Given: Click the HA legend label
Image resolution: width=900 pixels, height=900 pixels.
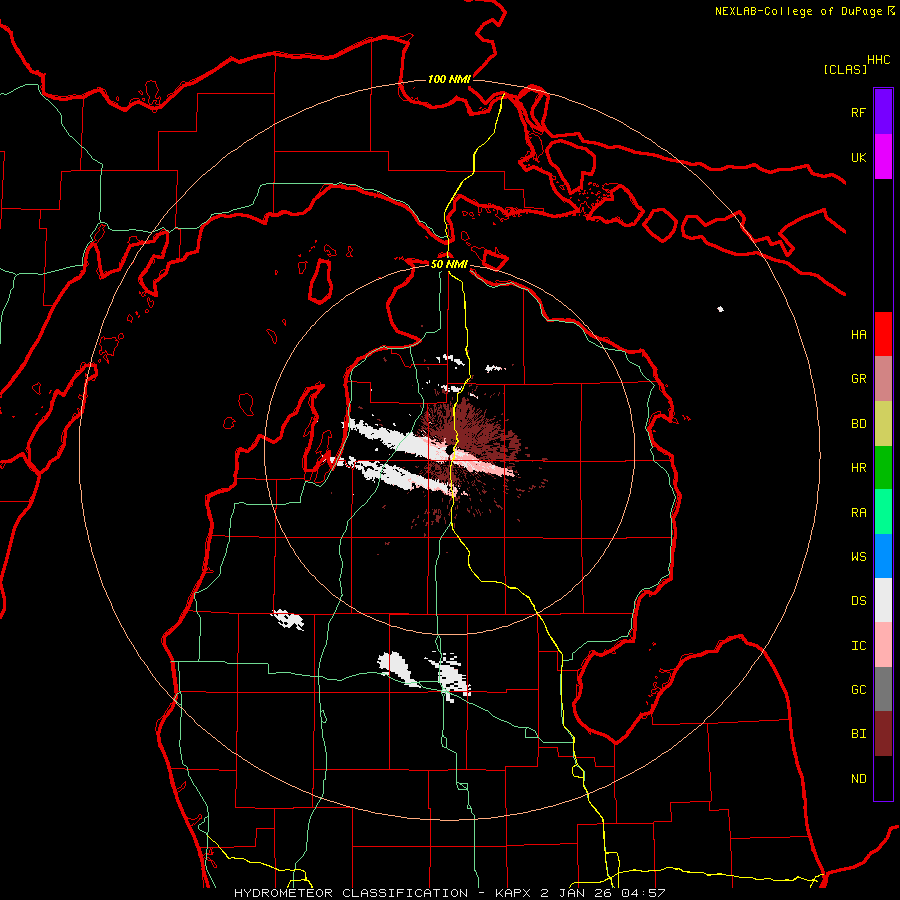Looking at the screenshot, I should point(858,335).
